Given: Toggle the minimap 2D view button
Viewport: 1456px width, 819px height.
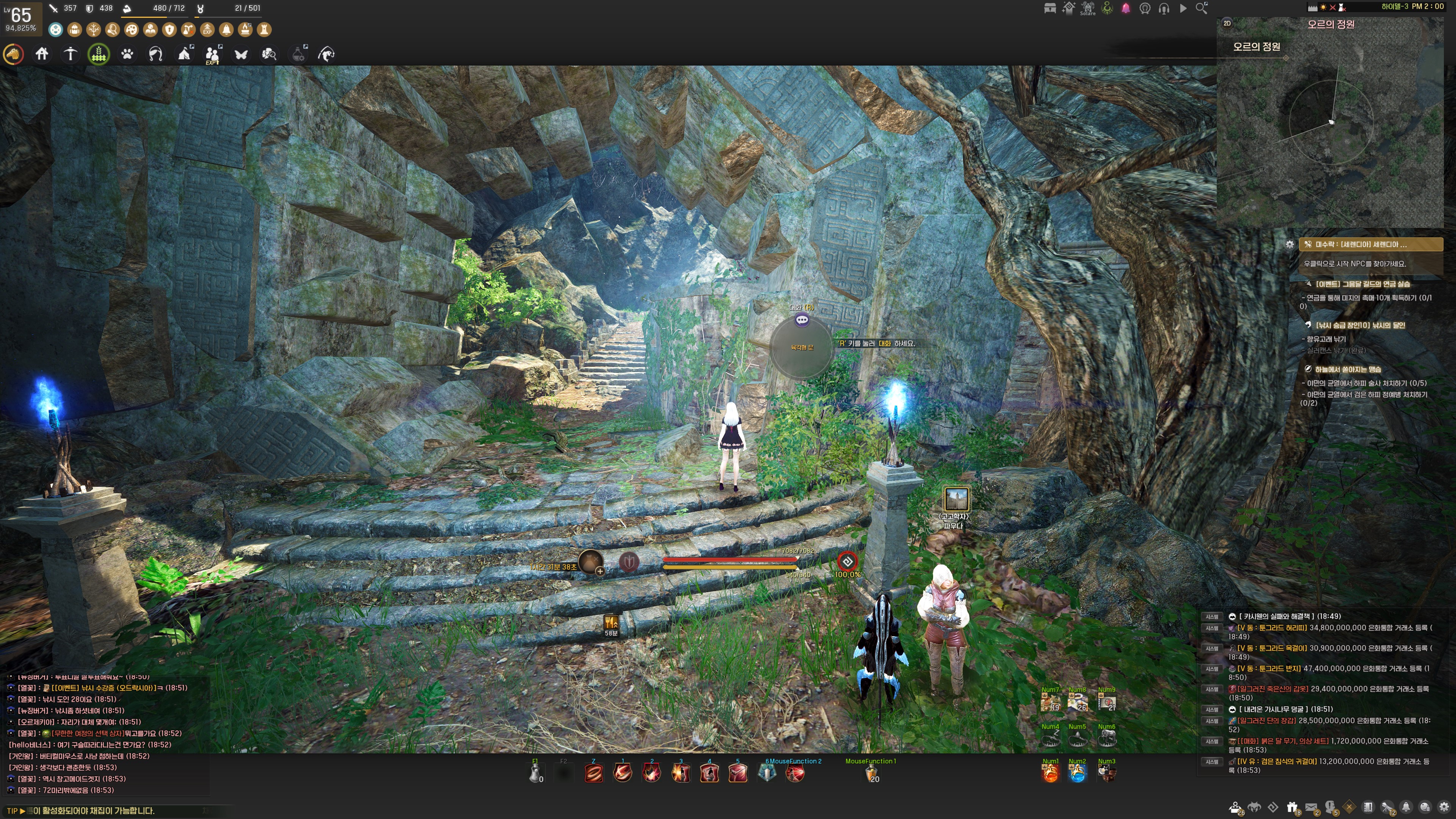Looking at the screenshot, I should 1227,23.
